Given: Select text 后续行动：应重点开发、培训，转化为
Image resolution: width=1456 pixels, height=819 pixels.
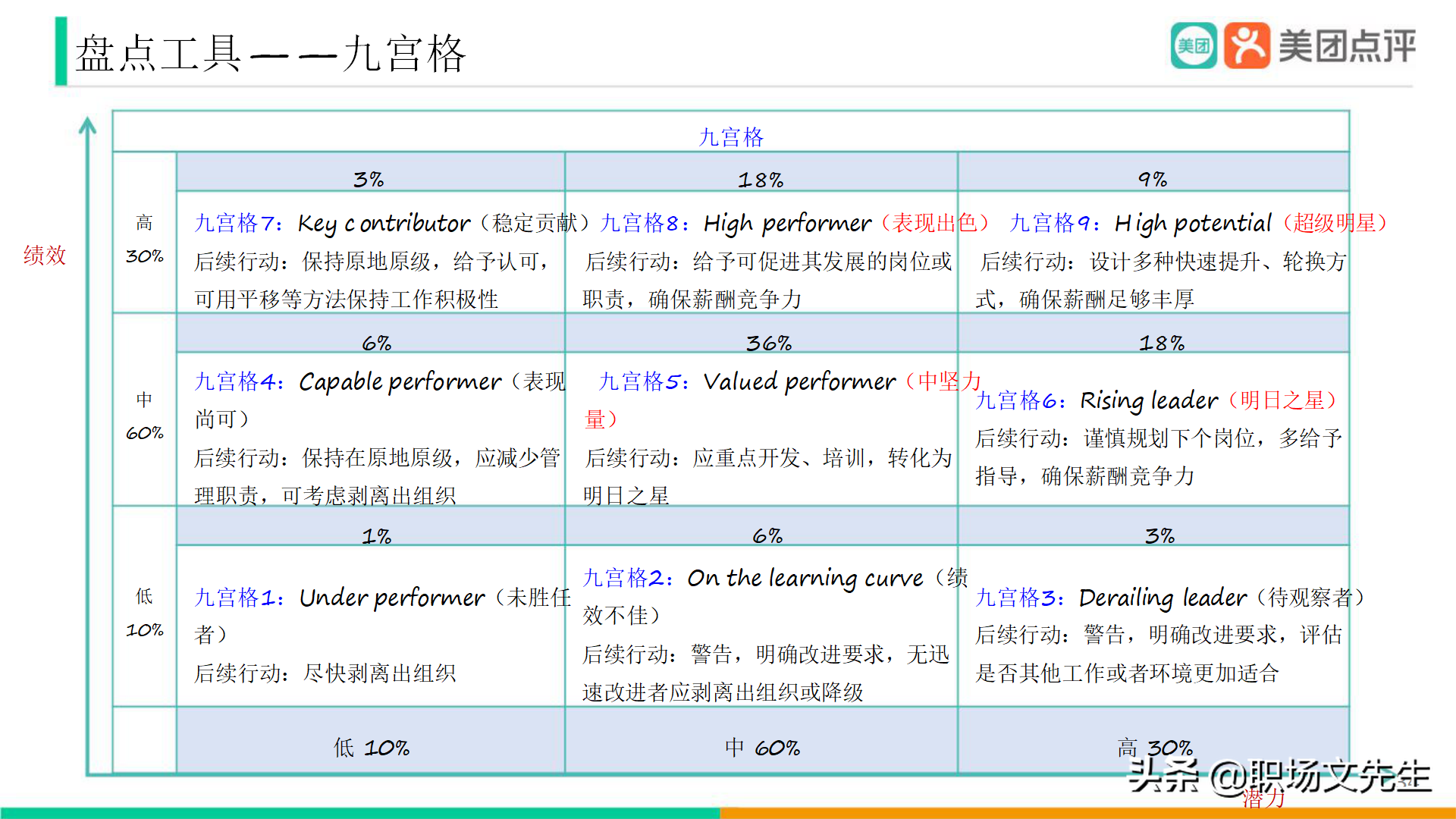Looking at the screenshot, I should tap(767, 457).
